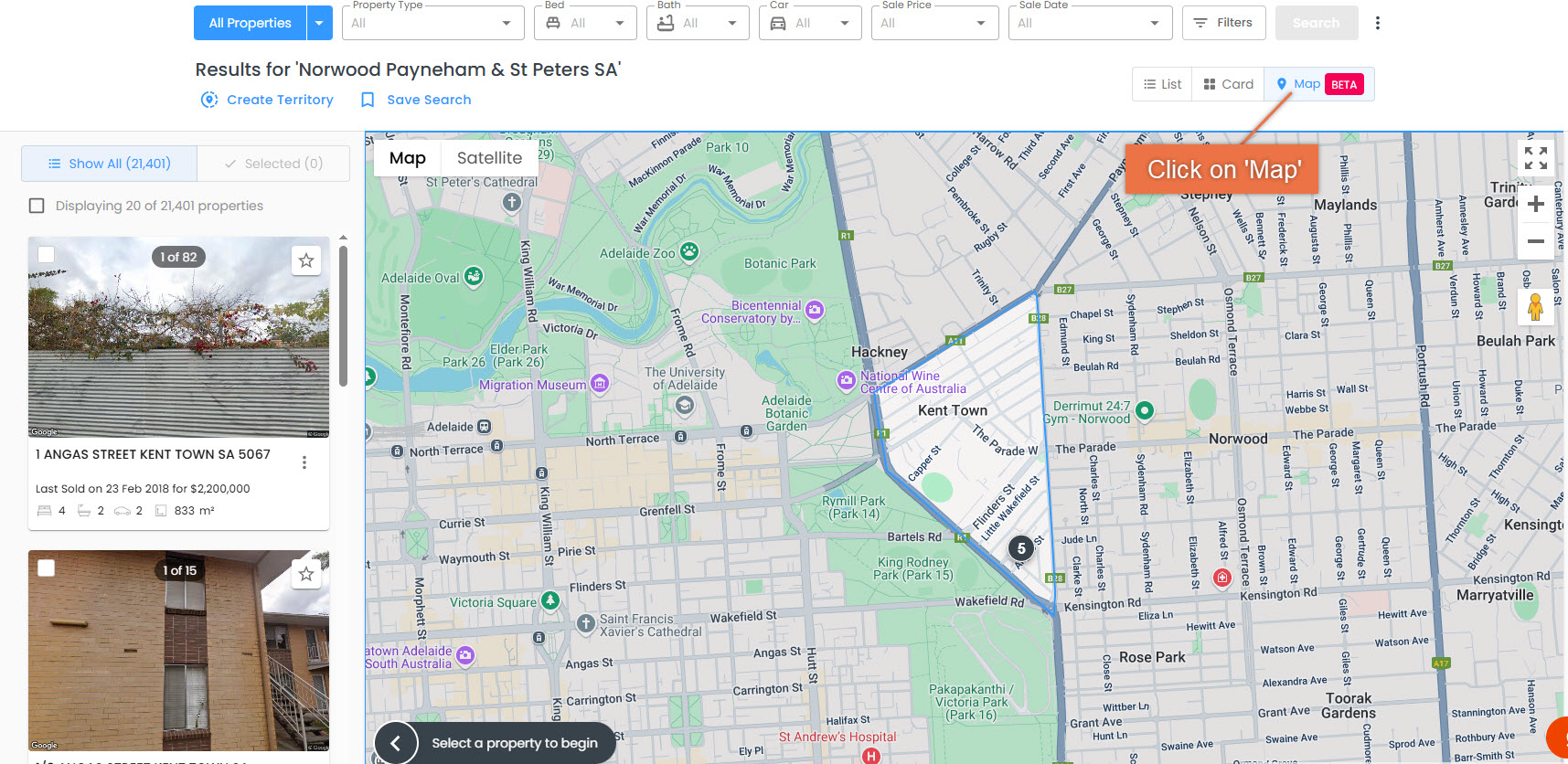Switch to List view
The image size is (1568, 764).
point(1162,84)
